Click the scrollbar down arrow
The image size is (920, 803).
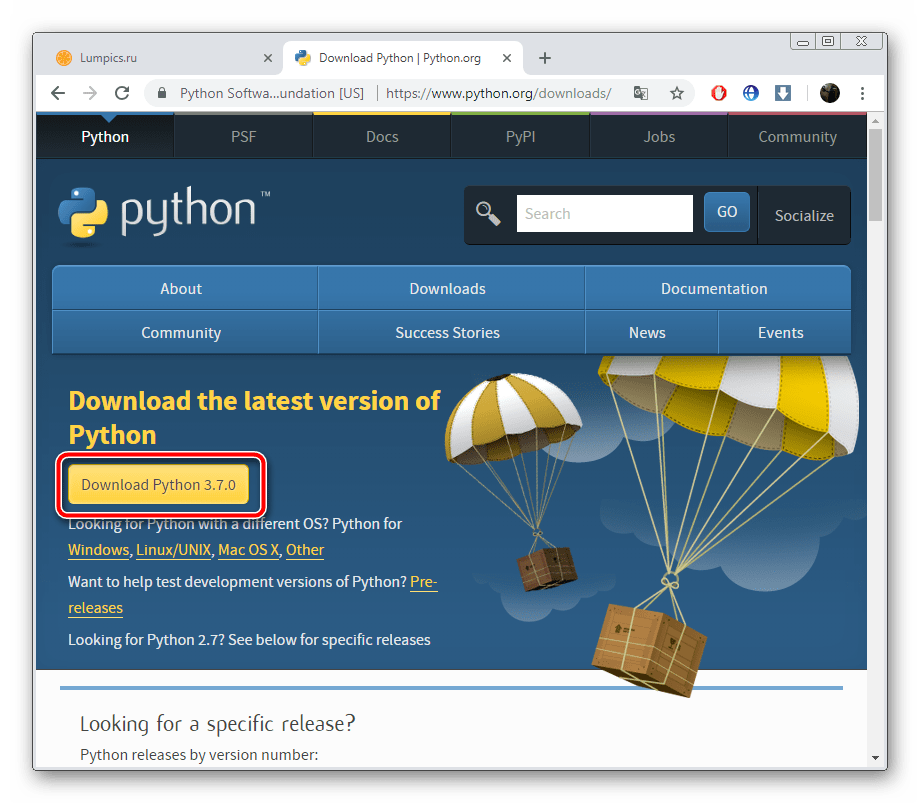pyautogui.click(x=875, y=758)
